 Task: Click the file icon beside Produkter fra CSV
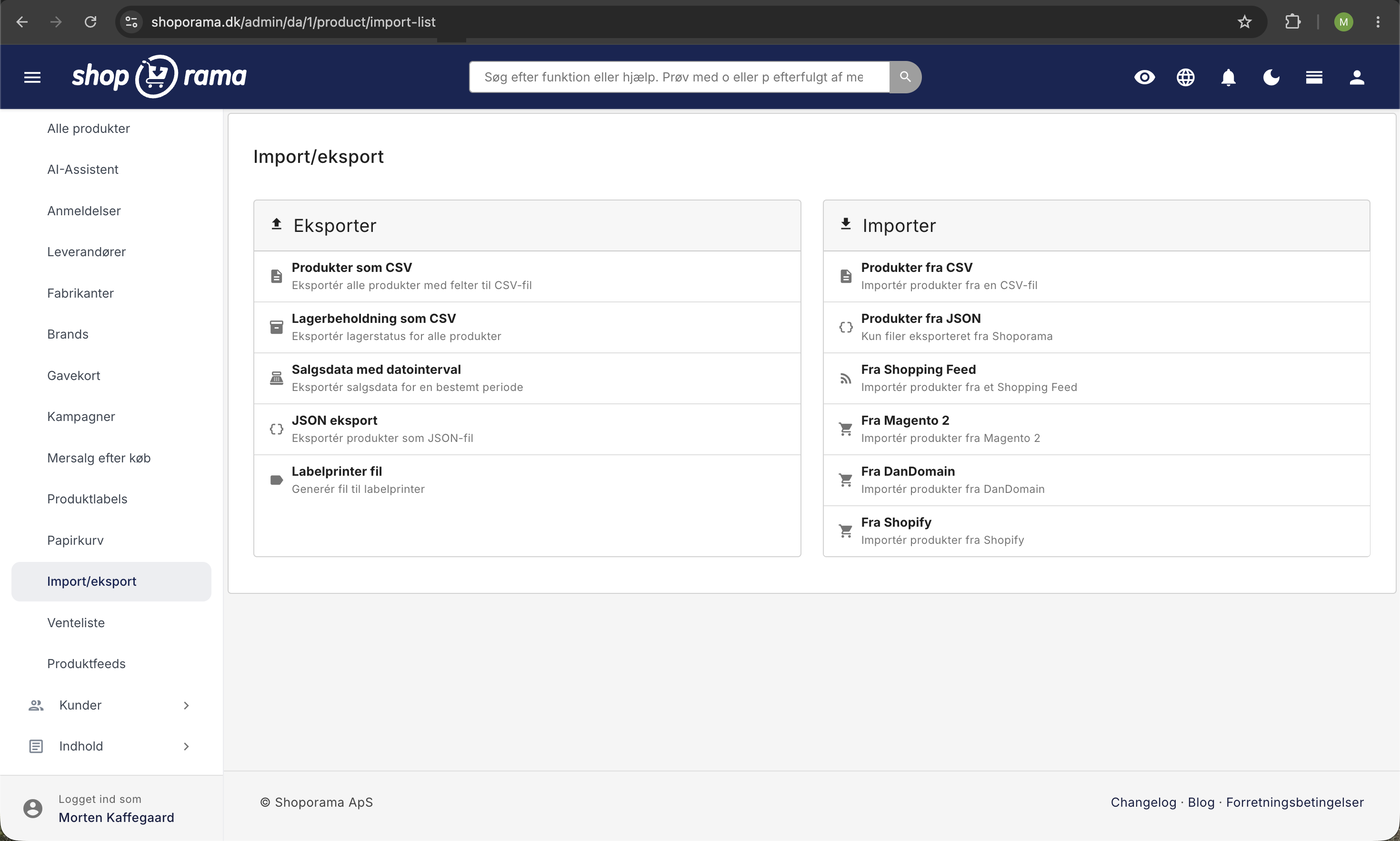click(x=846, y=276)
